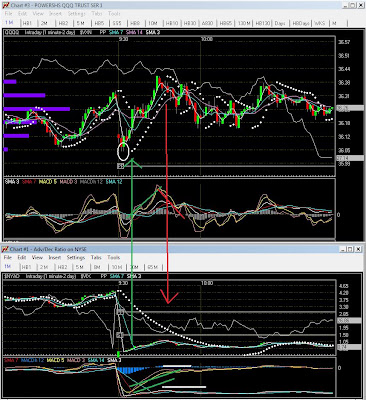Click the 10:00 time marker on the QQQ chart
Screen dimensions: 366x400
coord(207,39)
